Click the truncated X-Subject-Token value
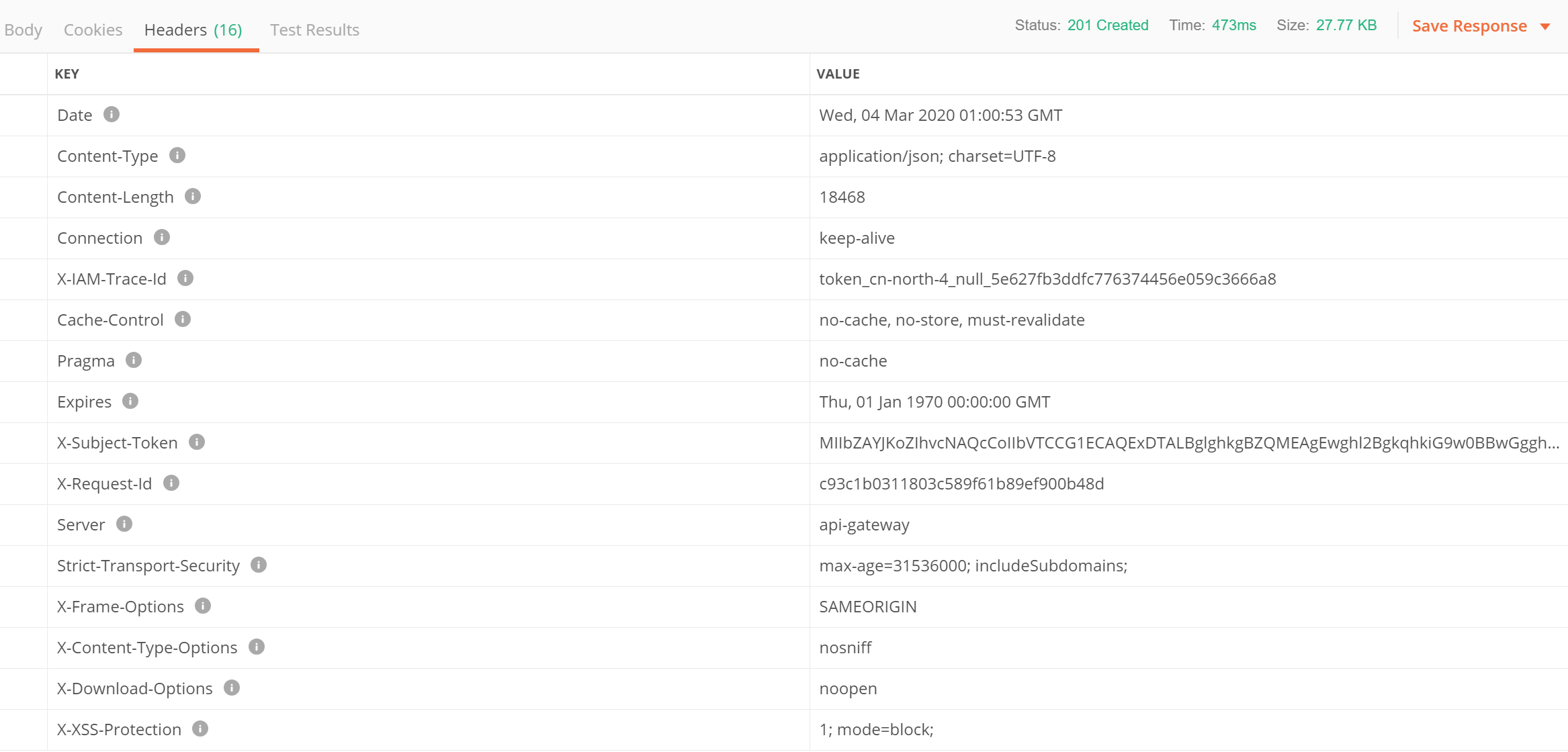Image resolution: width=1568 pixels, height=752 pixels. pos(1188,442)
